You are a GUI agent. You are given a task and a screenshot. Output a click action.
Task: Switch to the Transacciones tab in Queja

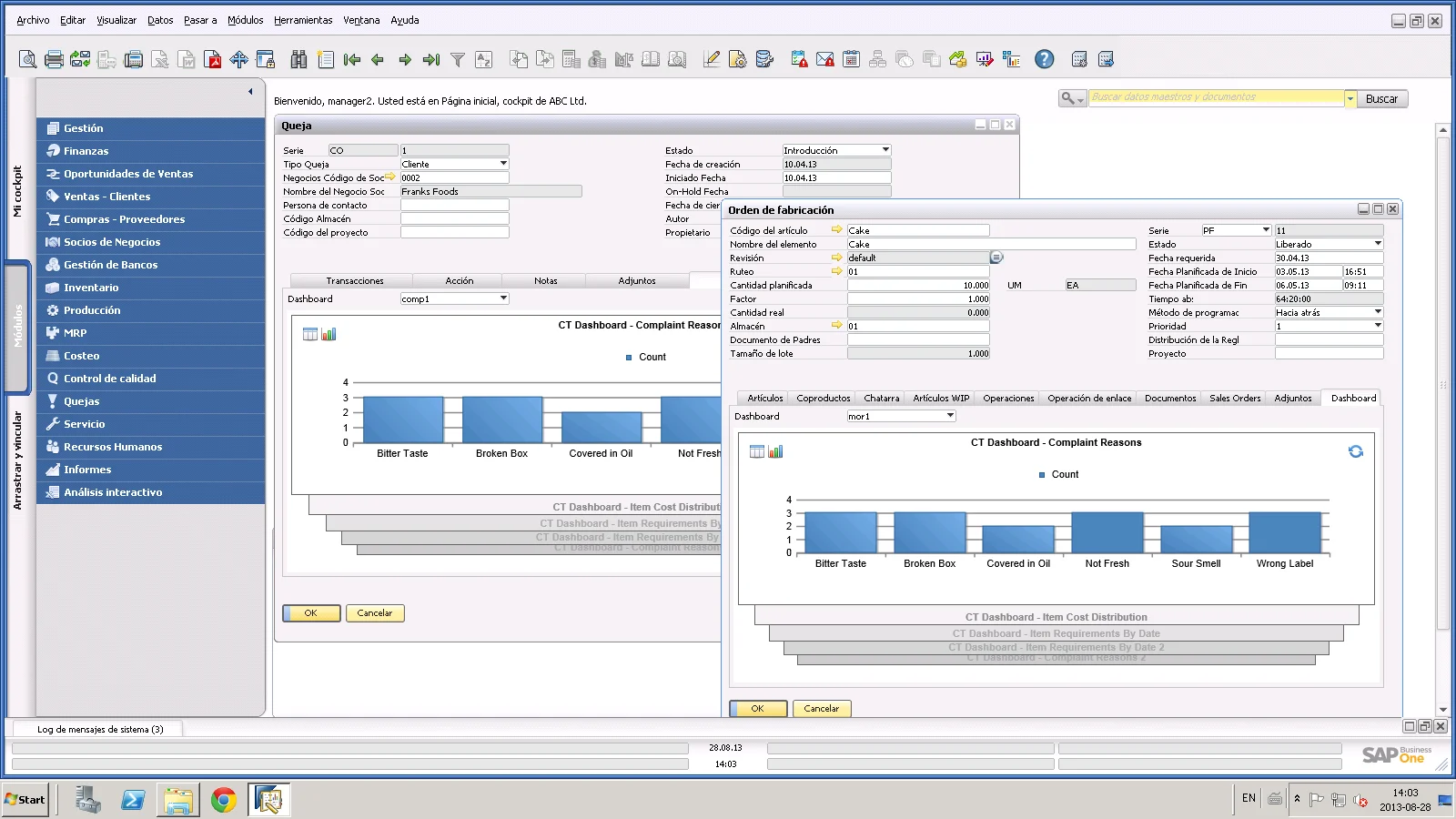(x=355, y=281)
